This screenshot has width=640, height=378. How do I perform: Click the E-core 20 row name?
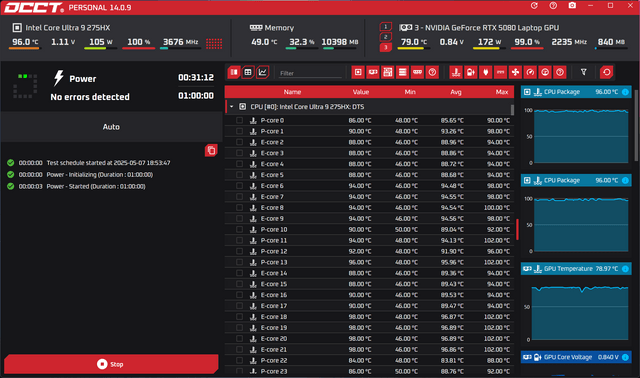[273, 338]
